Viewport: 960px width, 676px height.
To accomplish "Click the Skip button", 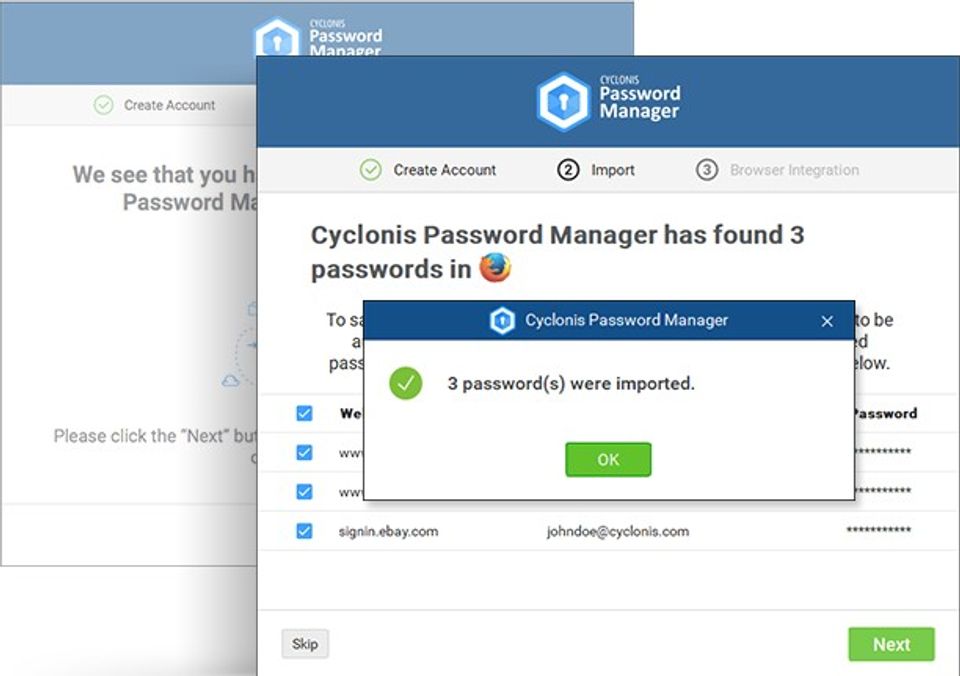I will pyautogui.click(x=305, y=644).
